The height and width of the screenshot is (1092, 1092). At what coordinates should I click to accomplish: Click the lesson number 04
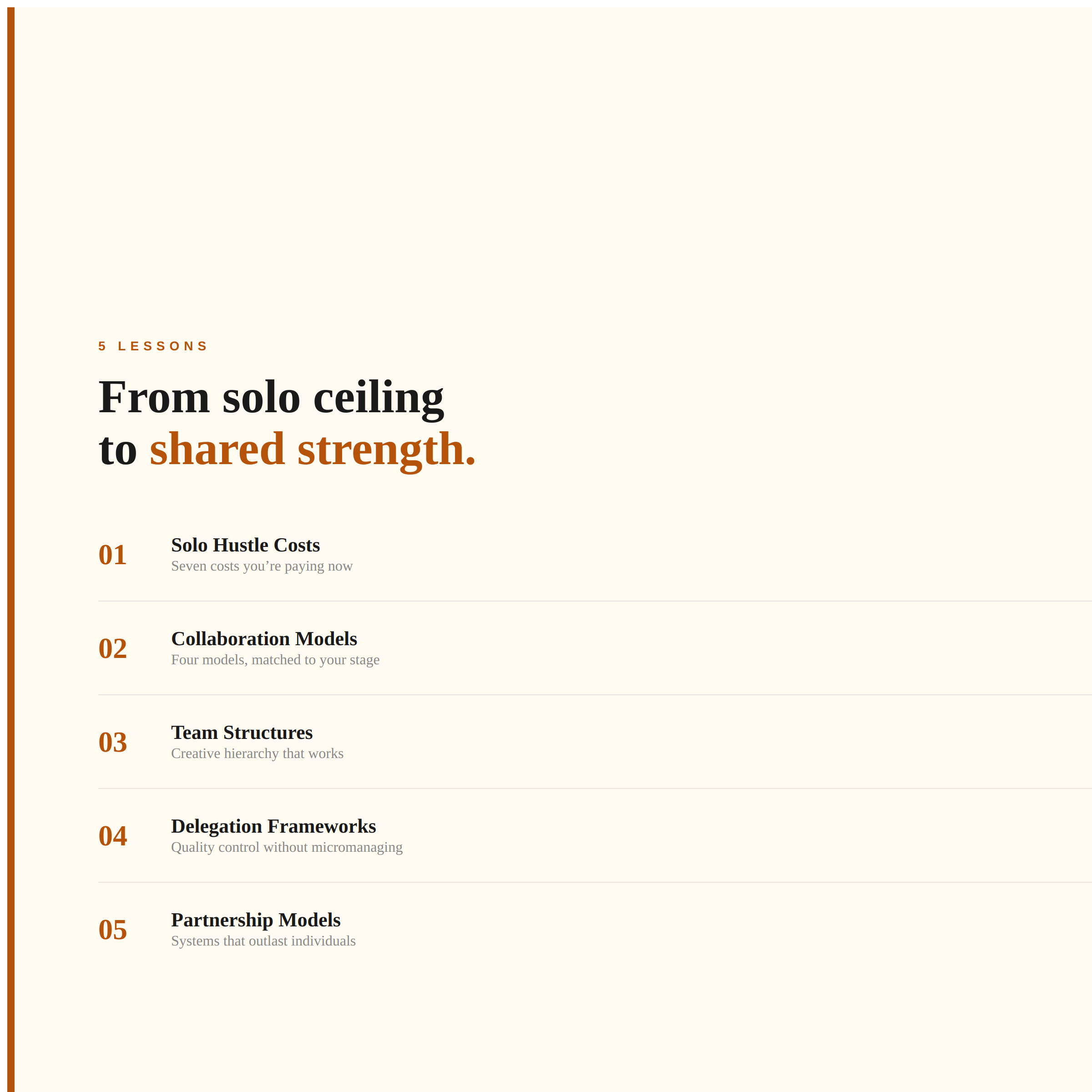[112, 836]
